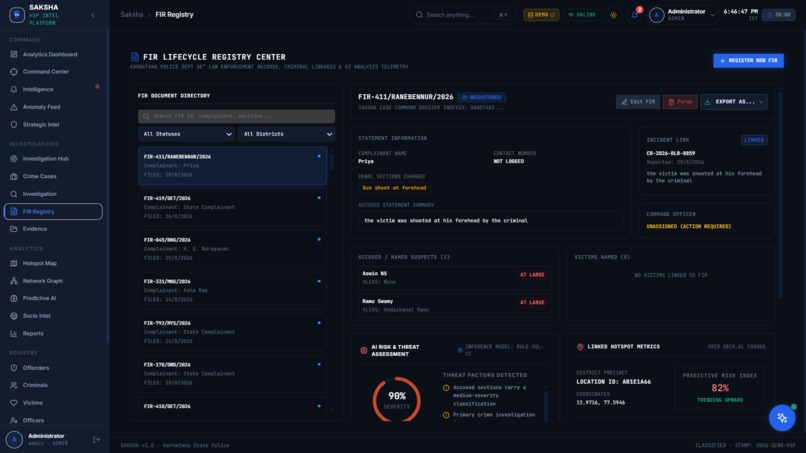Focus the FIR directory search field
Image resolution: width=806 pixels, height=453 pixels.
(x=236, y=116)
